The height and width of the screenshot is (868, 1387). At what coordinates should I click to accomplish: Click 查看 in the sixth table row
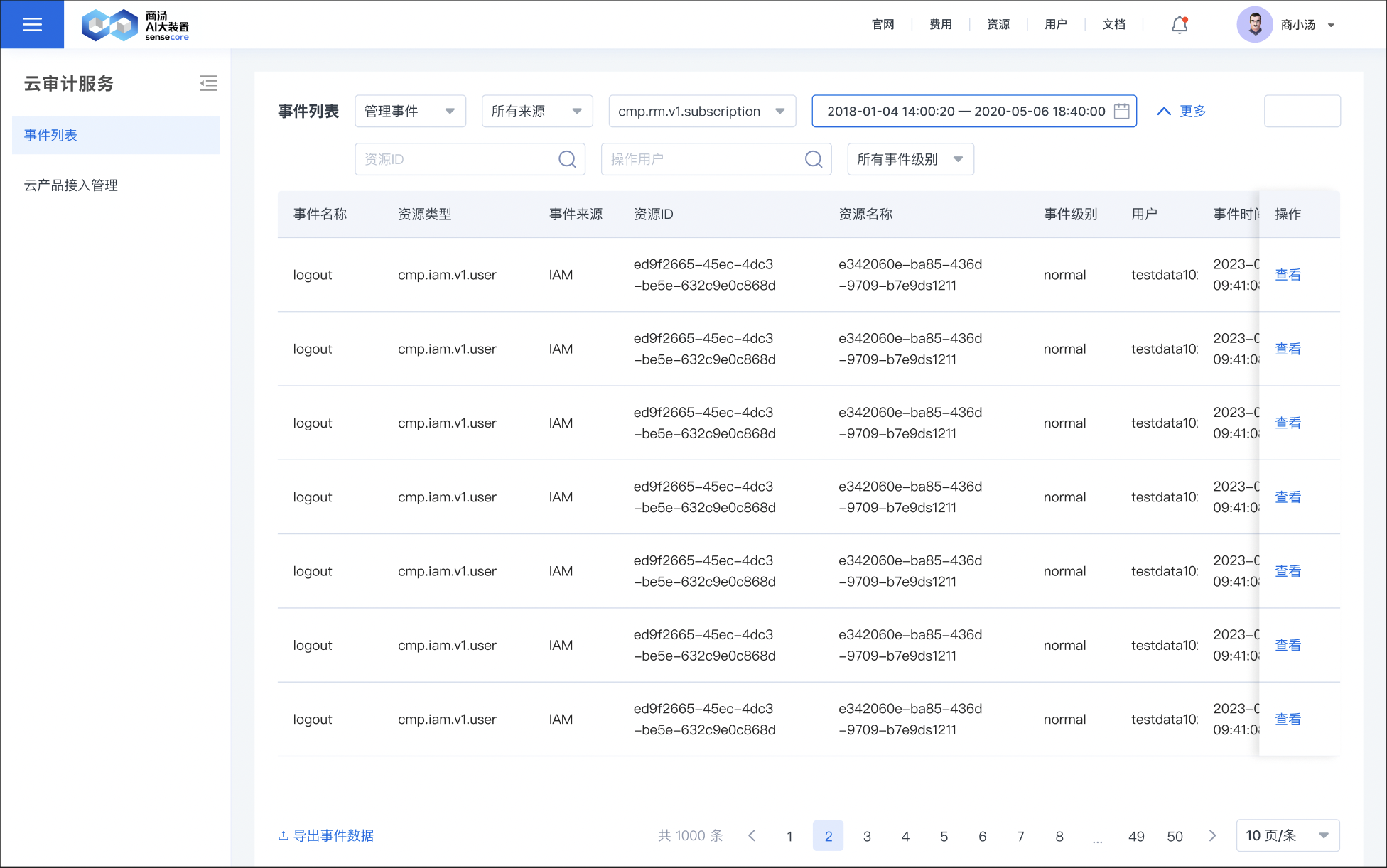point(1288,645)
